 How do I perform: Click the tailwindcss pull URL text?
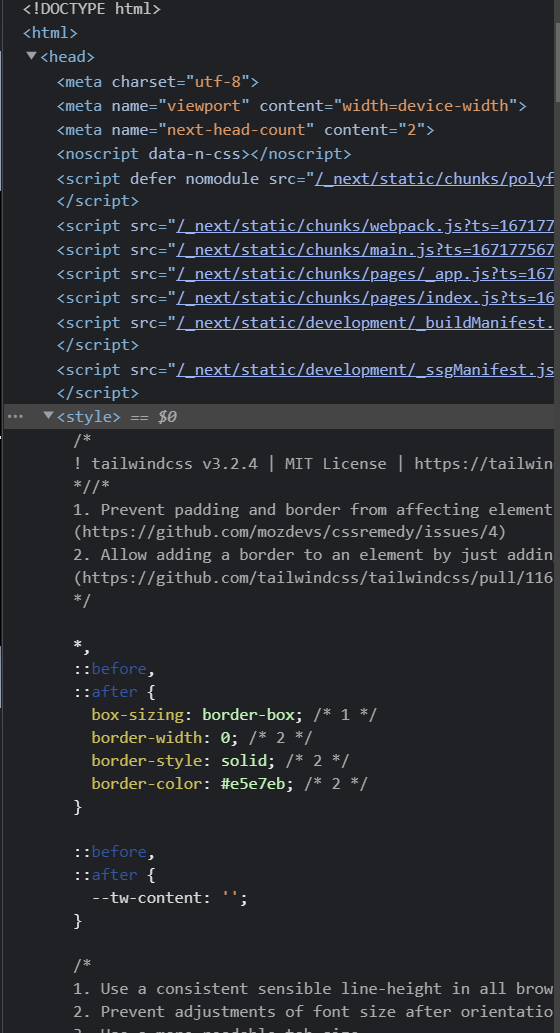tap(313, 578)
